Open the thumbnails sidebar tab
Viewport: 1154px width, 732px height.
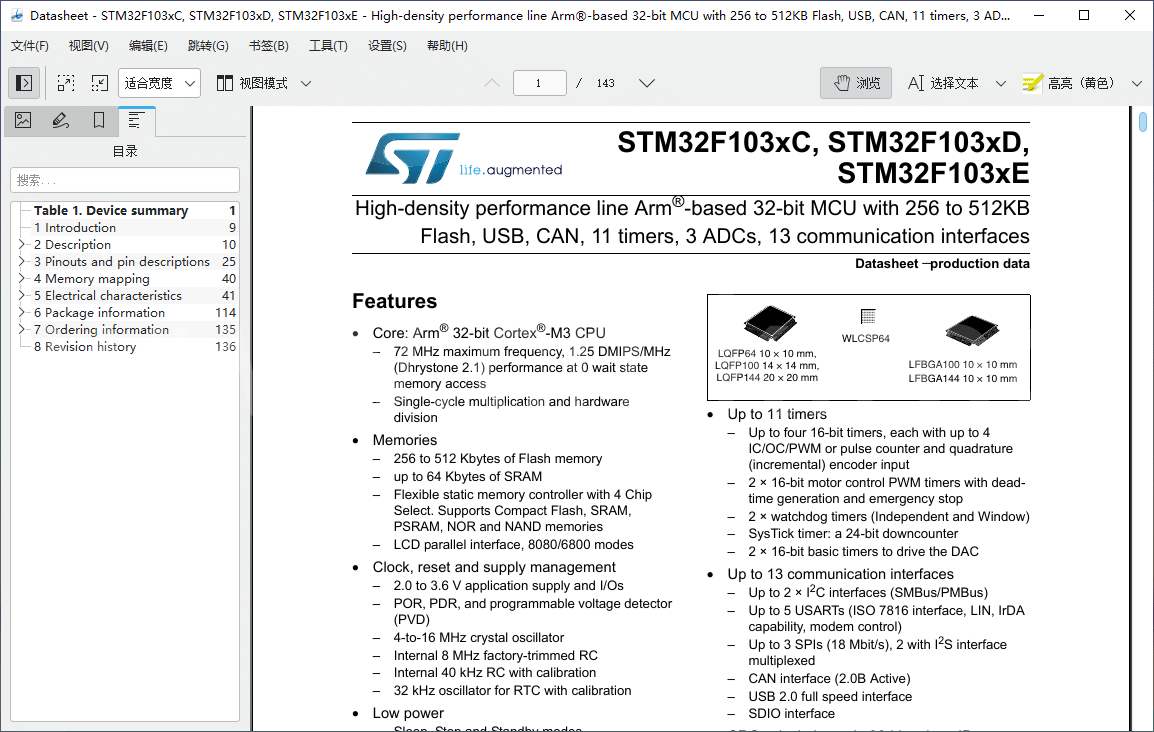click(x=23, y=121)
